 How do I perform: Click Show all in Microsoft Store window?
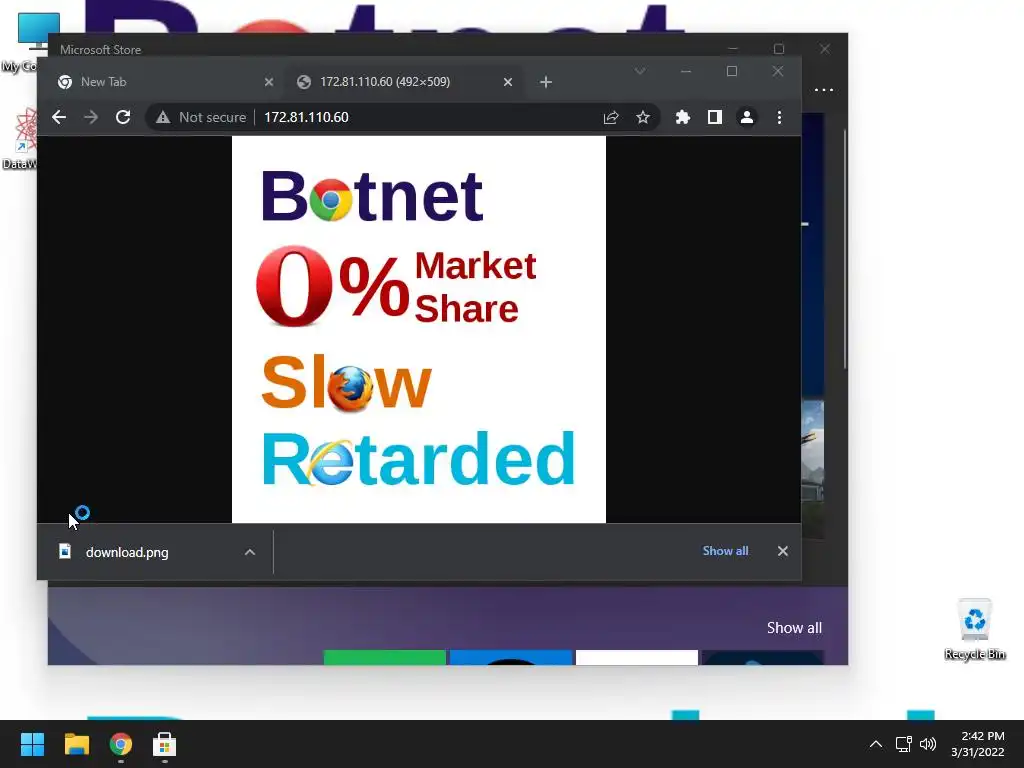(794, 628)
